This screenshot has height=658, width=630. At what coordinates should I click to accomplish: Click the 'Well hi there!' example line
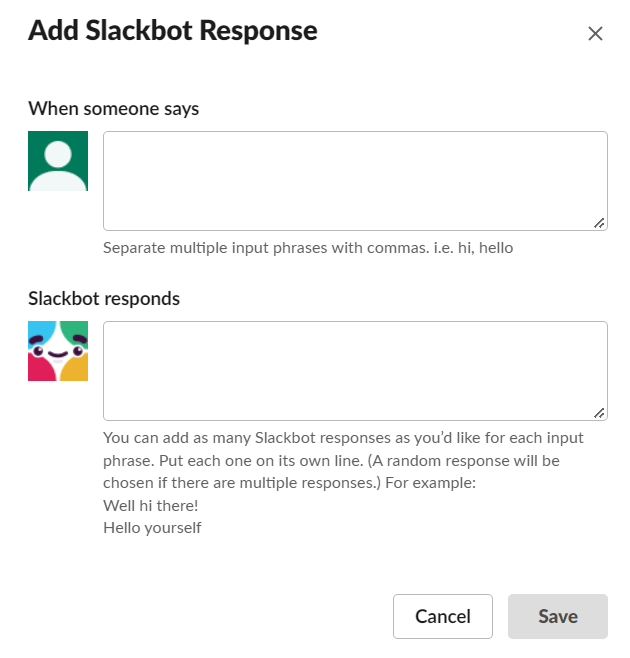pos(150,506)
